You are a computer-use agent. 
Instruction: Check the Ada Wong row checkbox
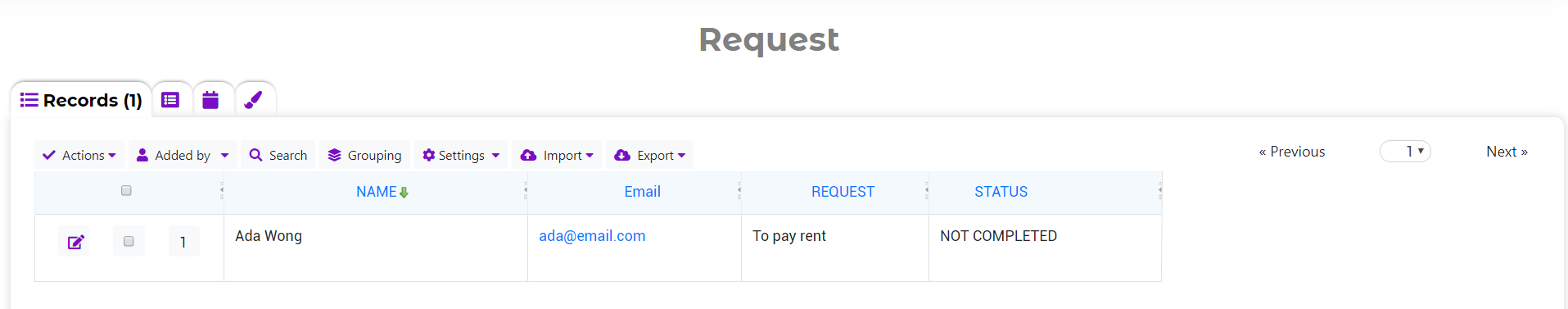129,241
